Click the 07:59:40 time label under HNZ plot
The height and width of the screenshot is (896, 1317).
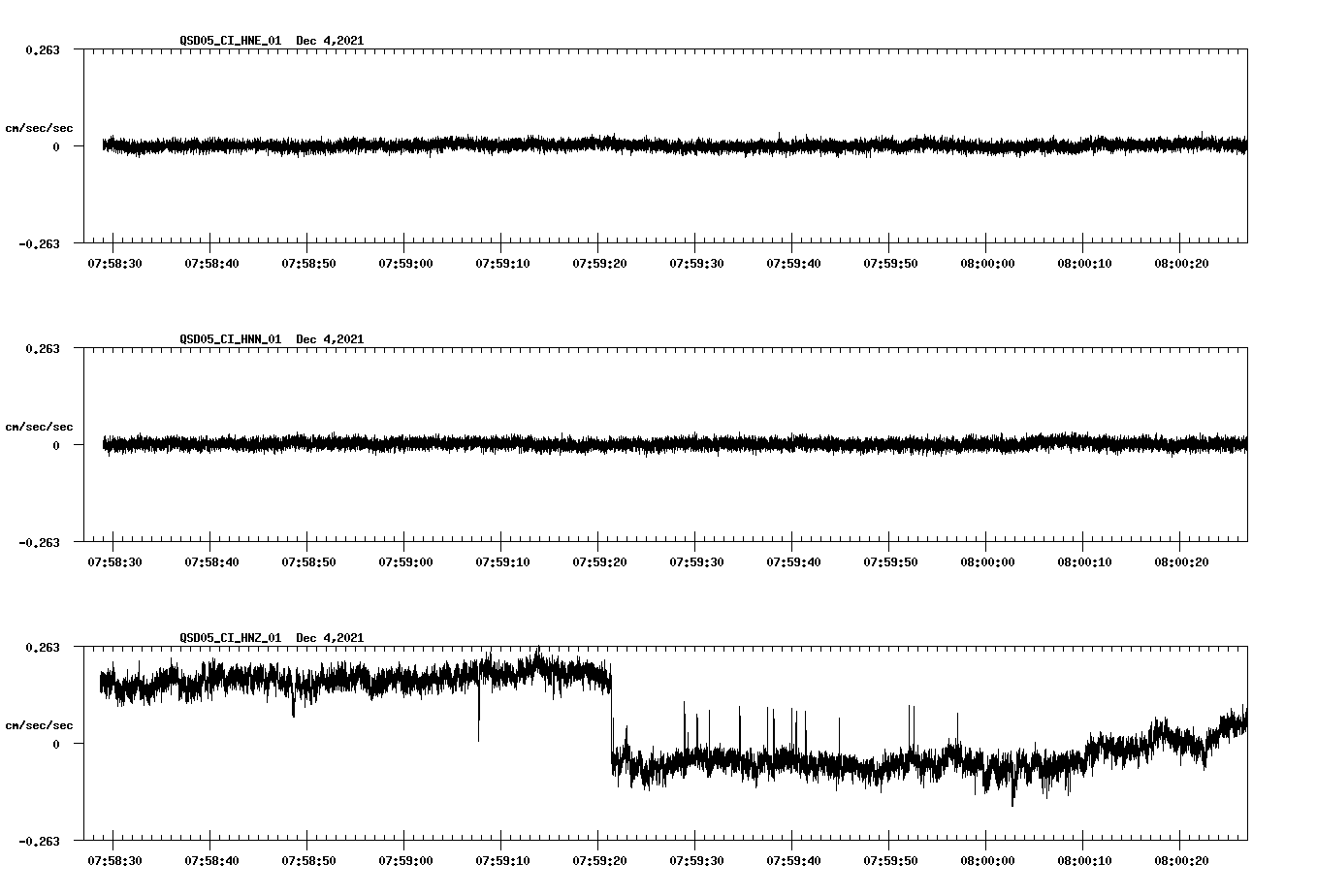pyautogui.click(x=793, y=861)
